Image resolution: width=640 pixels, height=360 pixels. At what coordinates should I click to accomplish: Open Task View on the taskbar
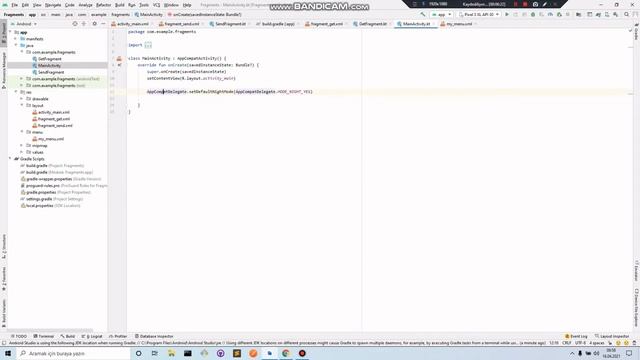coord(155,353)
